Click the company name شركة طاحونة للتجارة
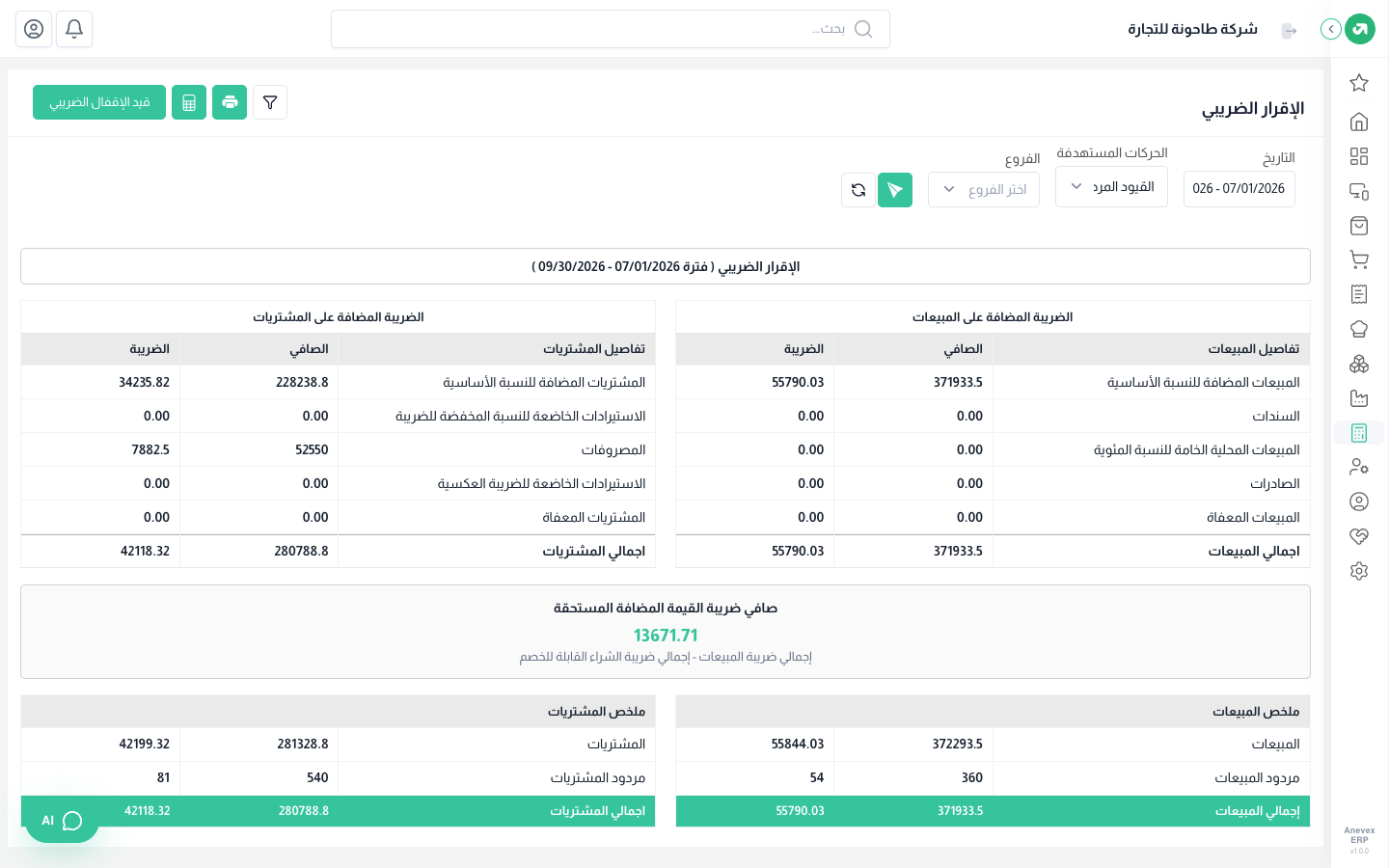The width and height of the screenshot is (1389, 868). pos(1193,29)
